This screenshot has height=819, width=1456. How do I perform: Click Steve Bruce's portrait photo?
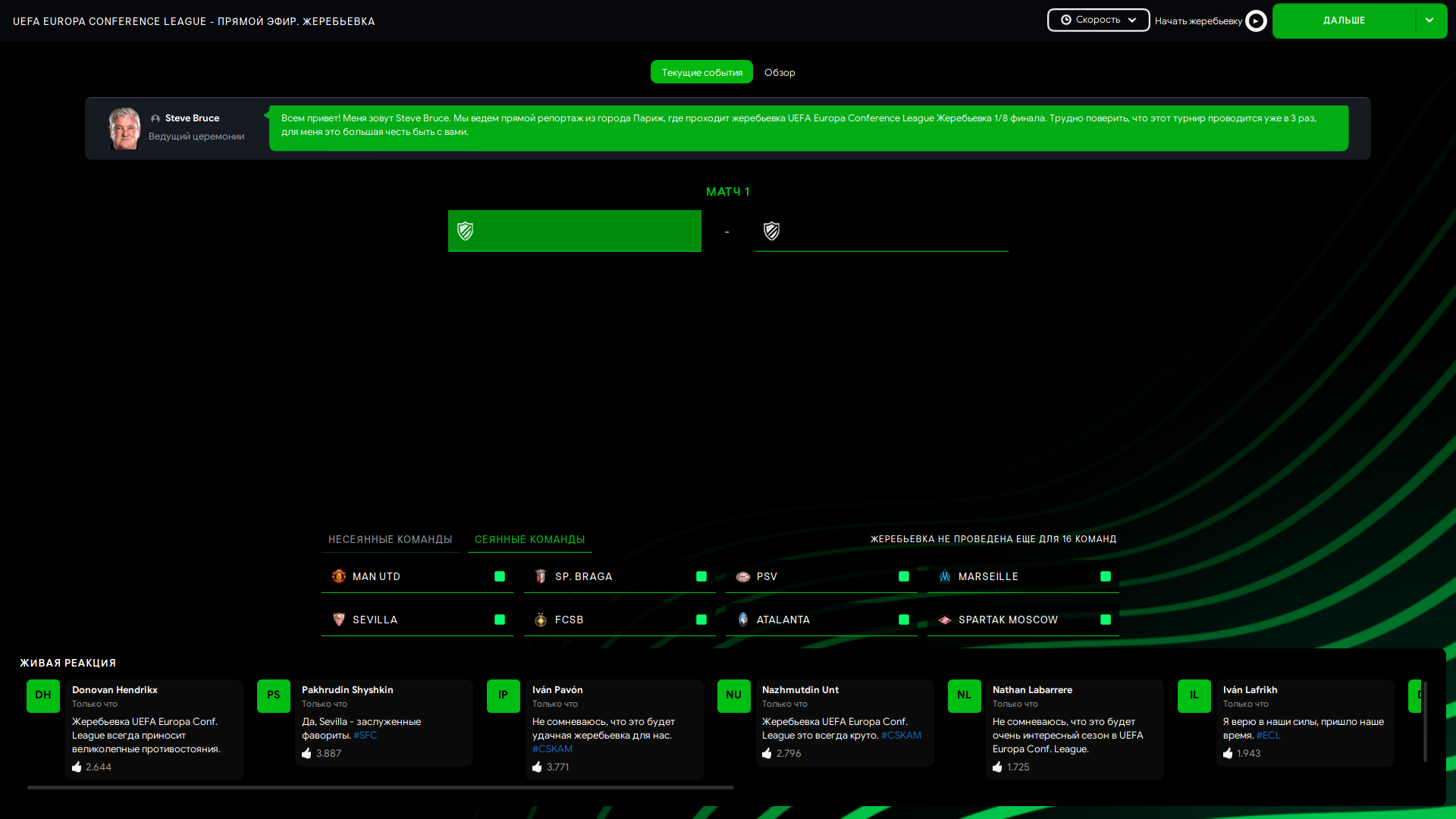click(x=124, y=128)
